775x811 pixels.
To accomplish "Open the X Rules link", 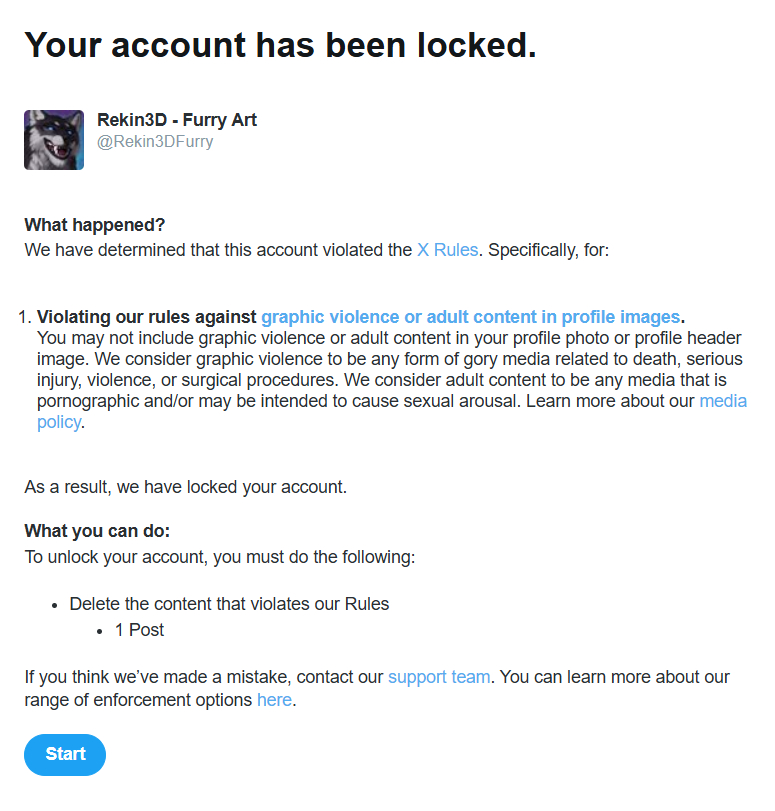I will click(447, 250).
